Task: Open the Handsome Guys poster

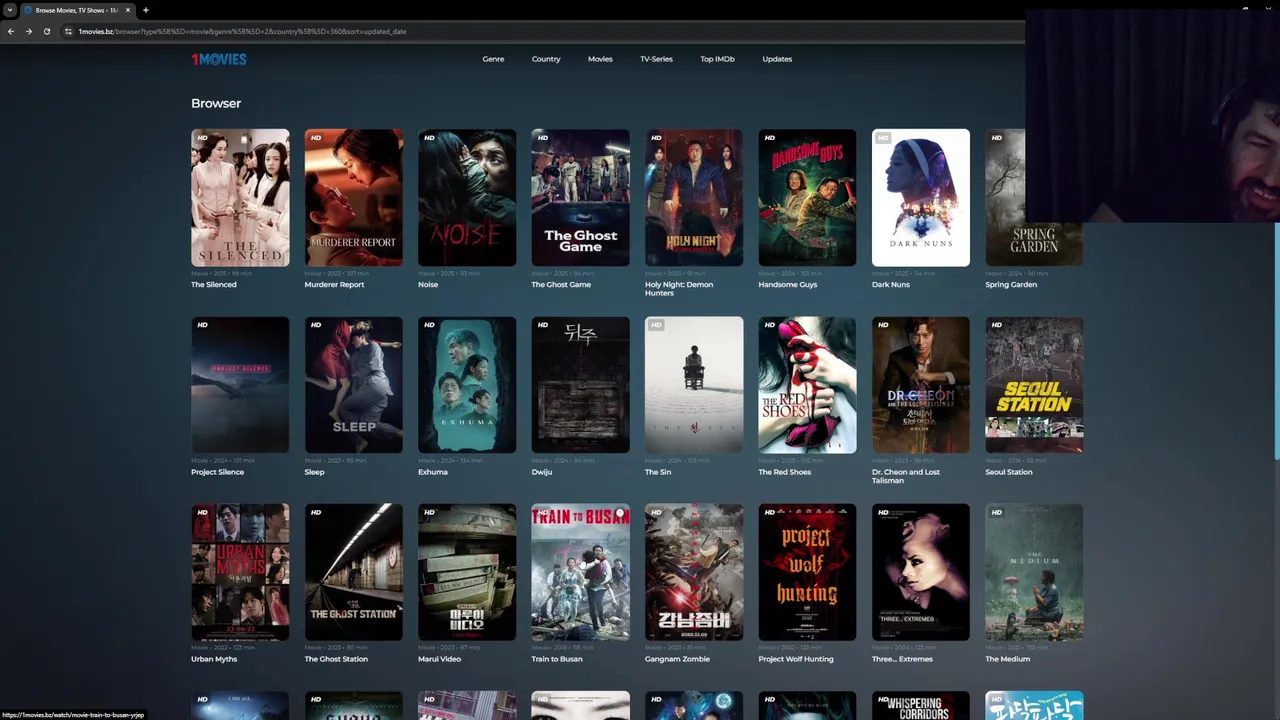Action: point(807,197)
